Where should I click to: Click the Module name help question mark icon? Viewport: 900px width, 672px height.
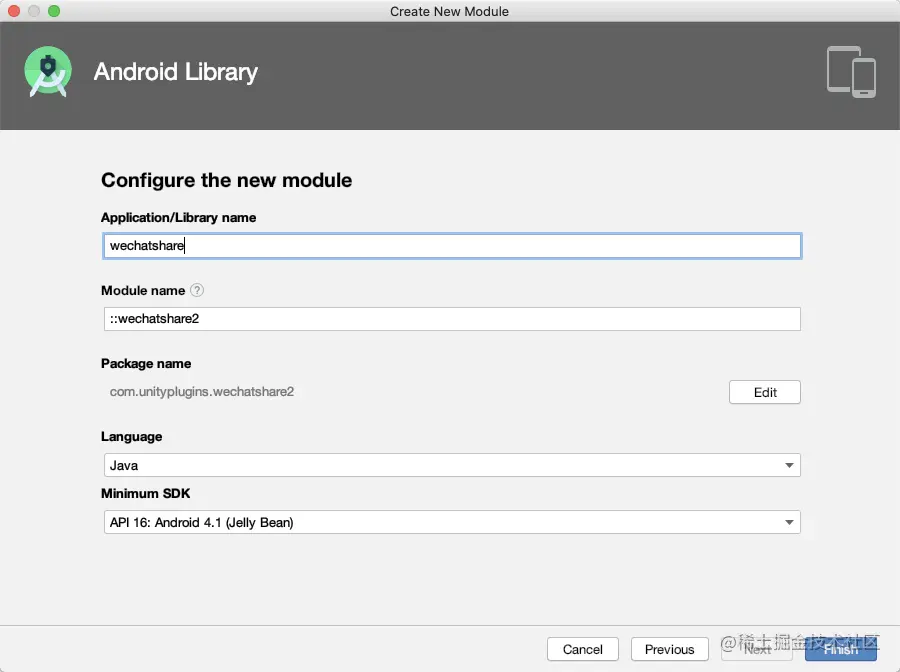tap(197, 290)
